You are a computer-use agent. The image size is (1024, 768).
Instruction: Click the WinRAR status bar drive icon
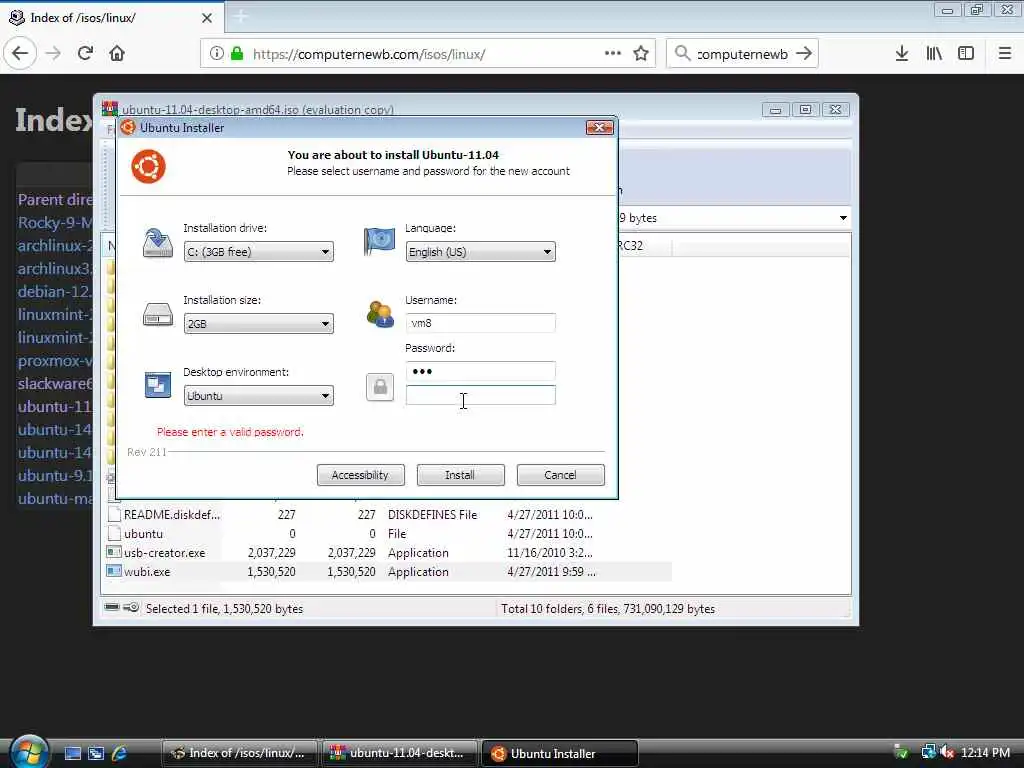point(112,607)
